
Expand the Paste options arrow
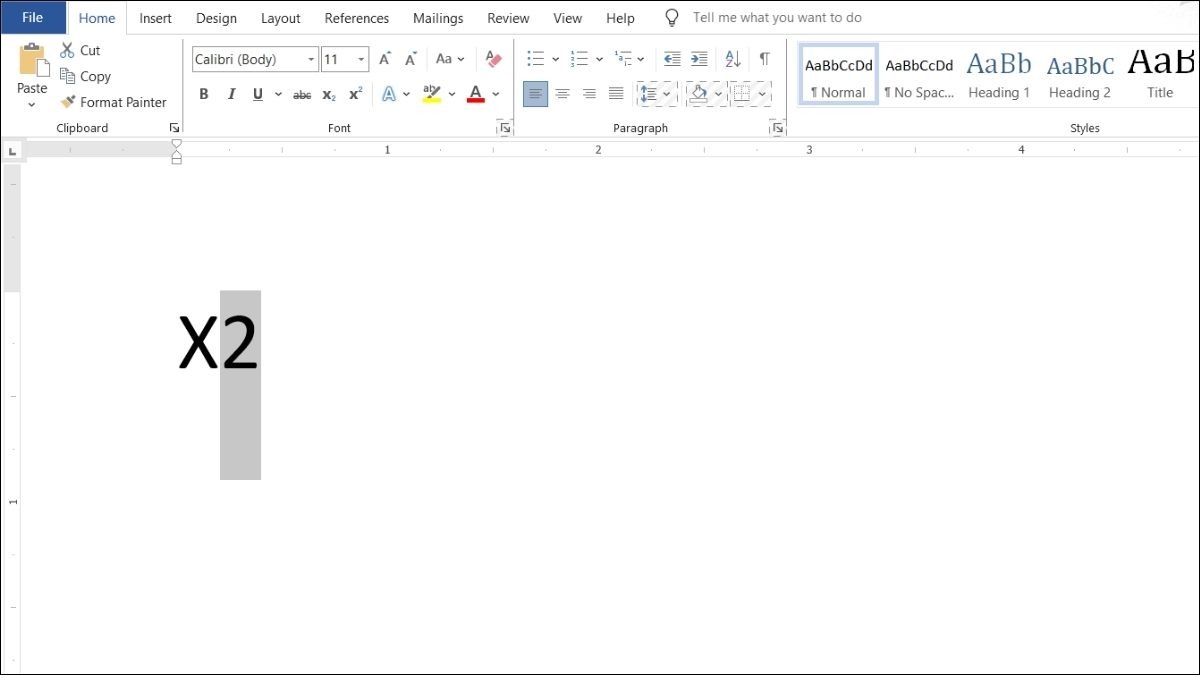(32, 104)
